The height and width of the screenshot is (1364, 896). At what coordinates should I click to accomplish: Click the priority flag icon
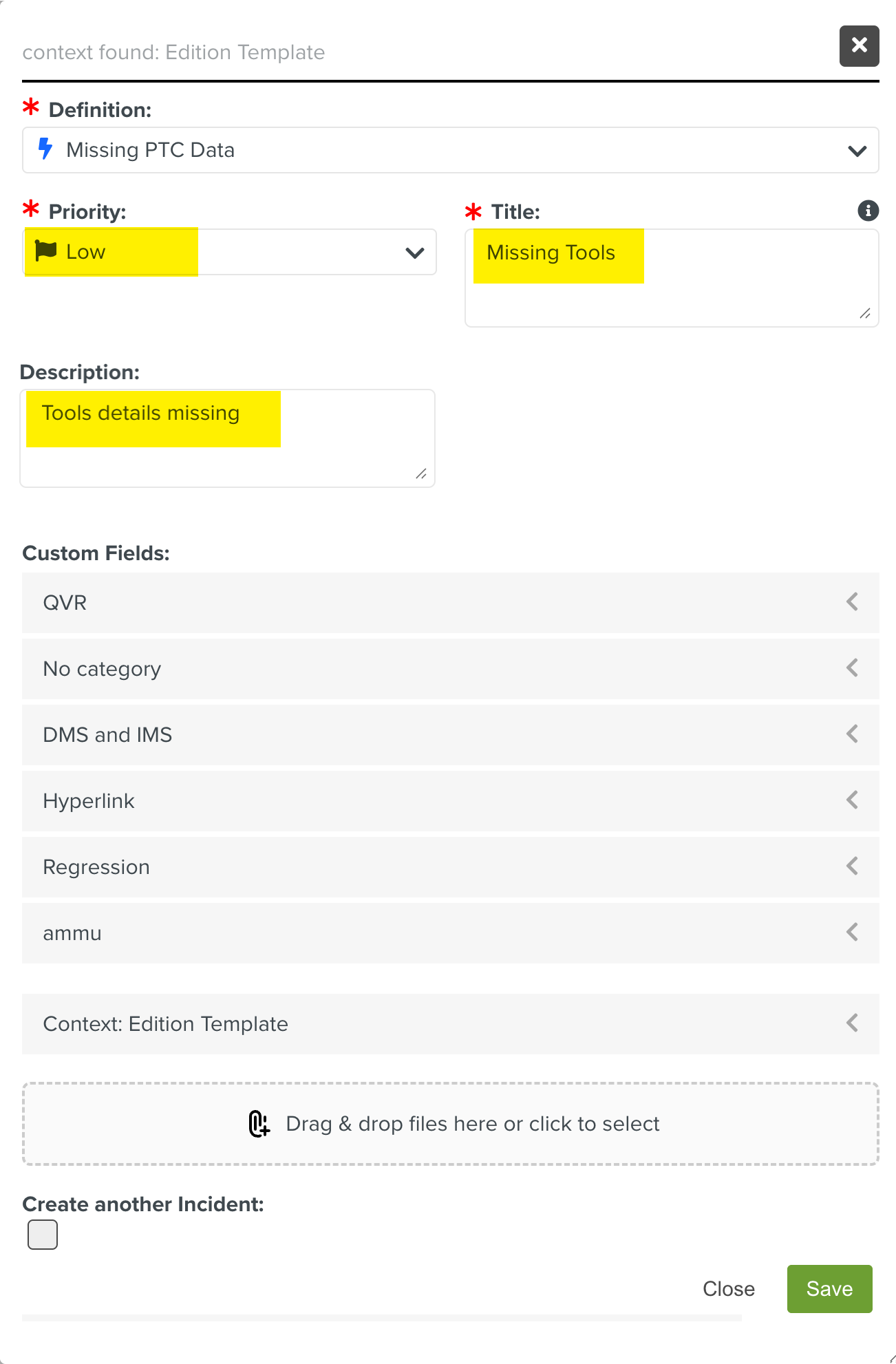tap(46, 251)
